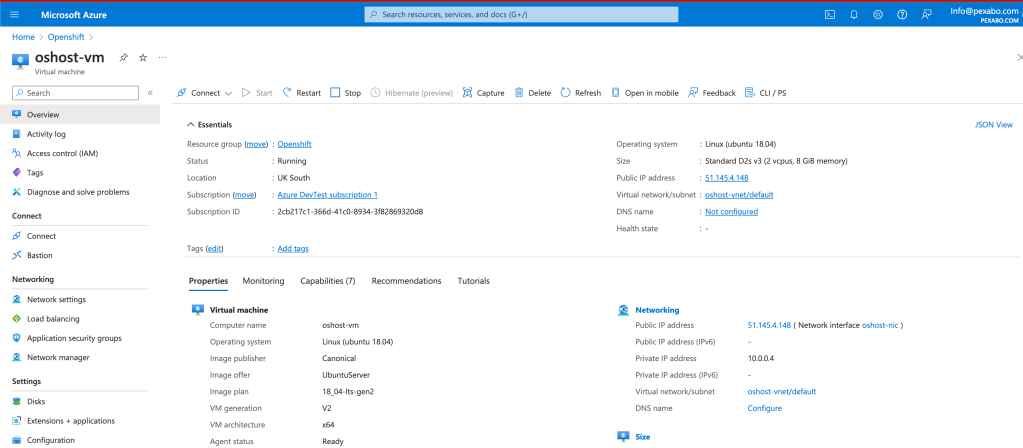Click move link next to Resource group

coord(256,144)
